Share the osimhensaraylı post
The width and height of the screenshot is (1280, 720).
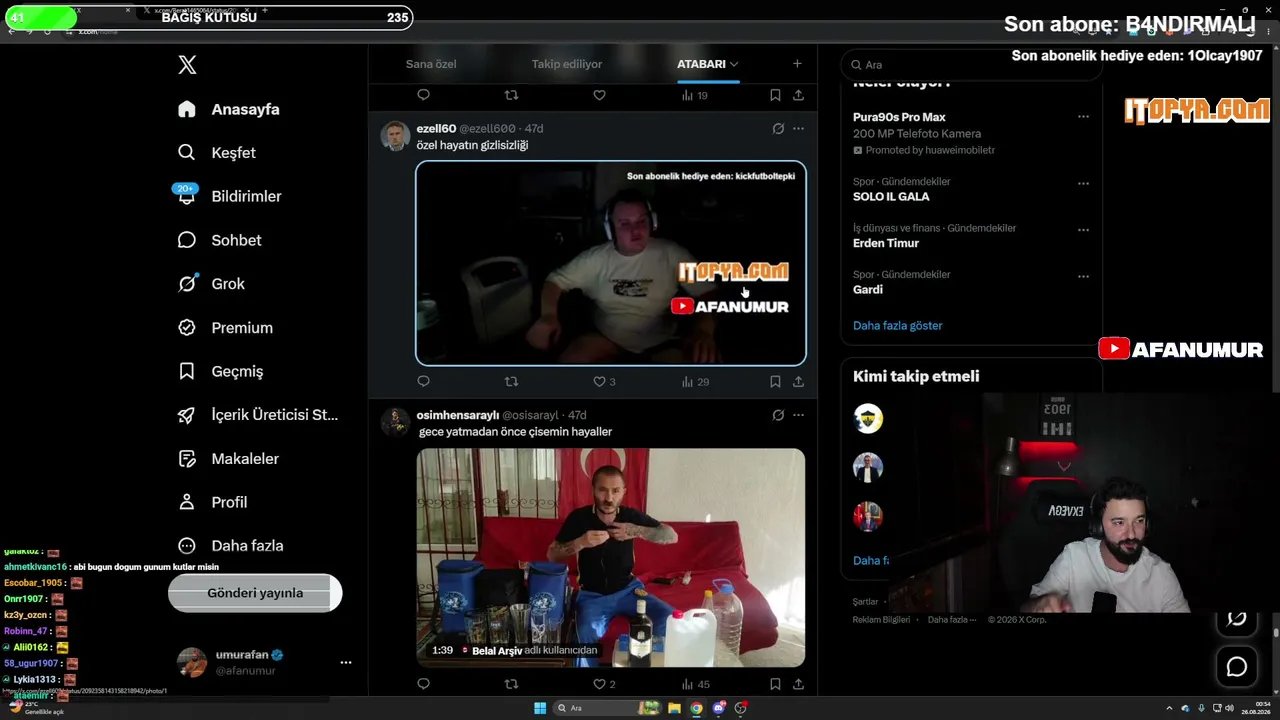click(x=798, y=684)
